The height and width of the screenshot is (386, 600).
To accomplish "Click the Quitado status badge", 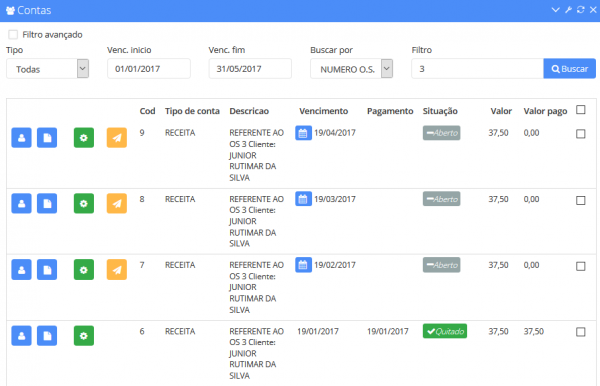I will (x=445, y=331).
